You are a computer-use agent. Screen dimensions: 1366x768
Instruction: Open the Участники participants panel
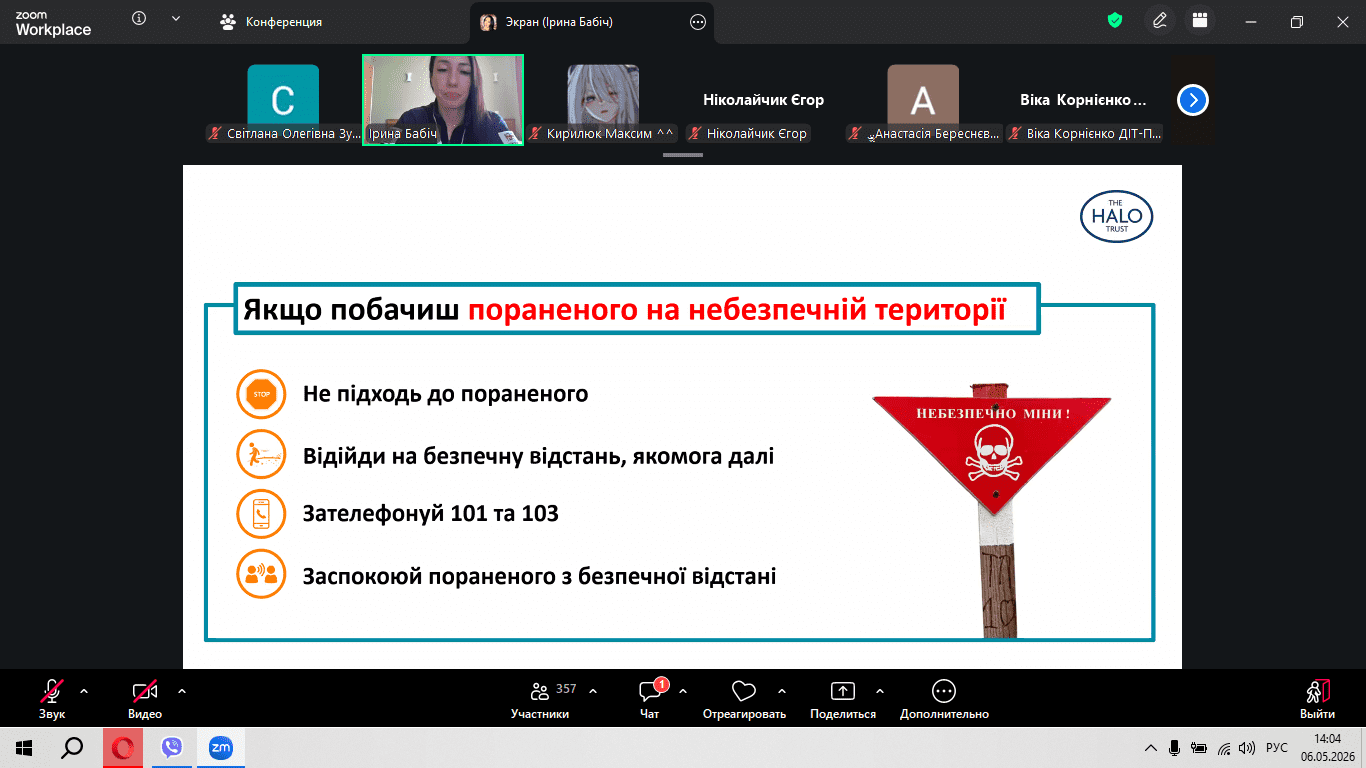click(540, 699)
